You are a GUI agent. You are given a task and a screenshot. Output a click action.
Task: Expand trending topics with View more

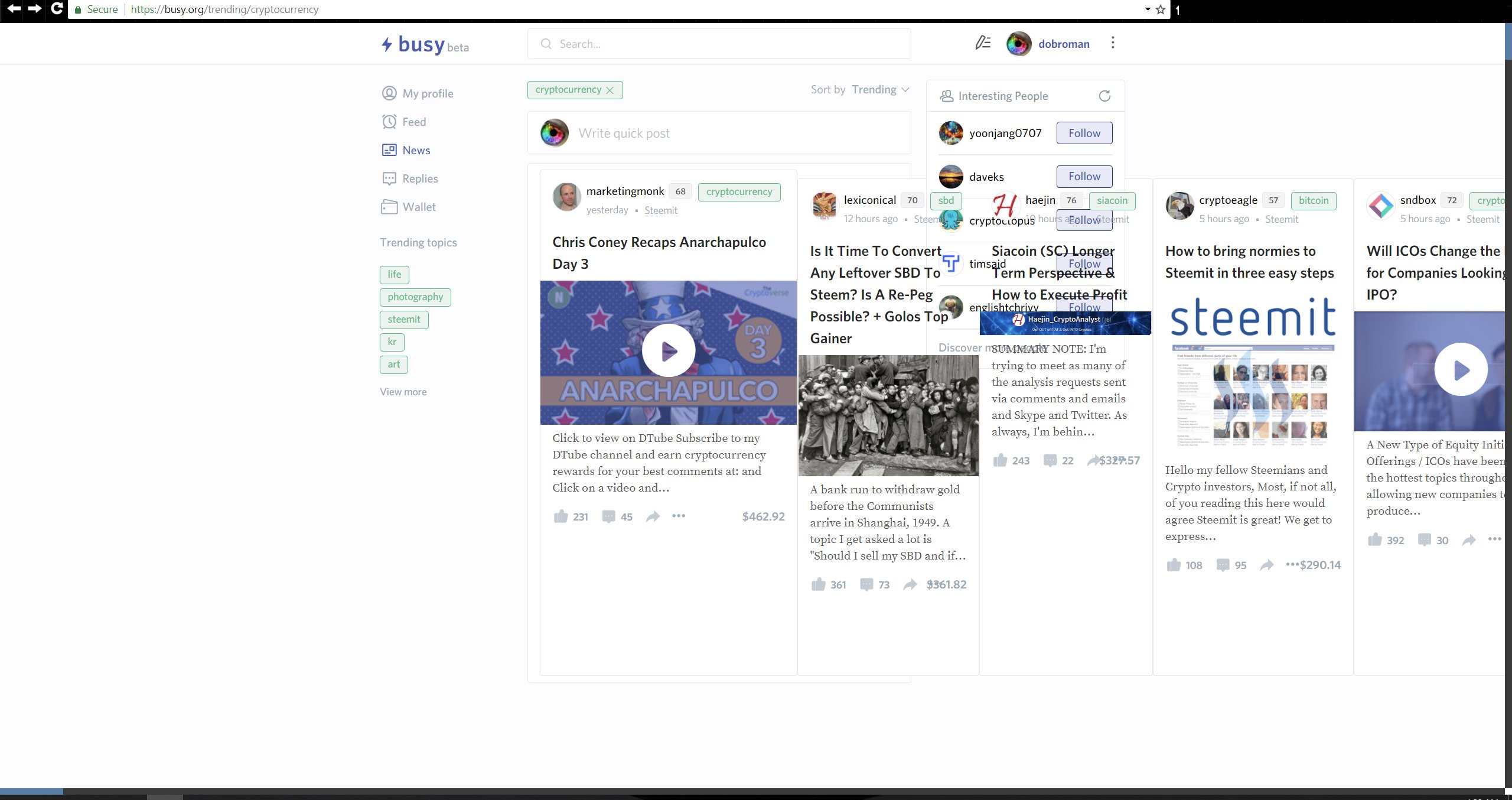403,392
